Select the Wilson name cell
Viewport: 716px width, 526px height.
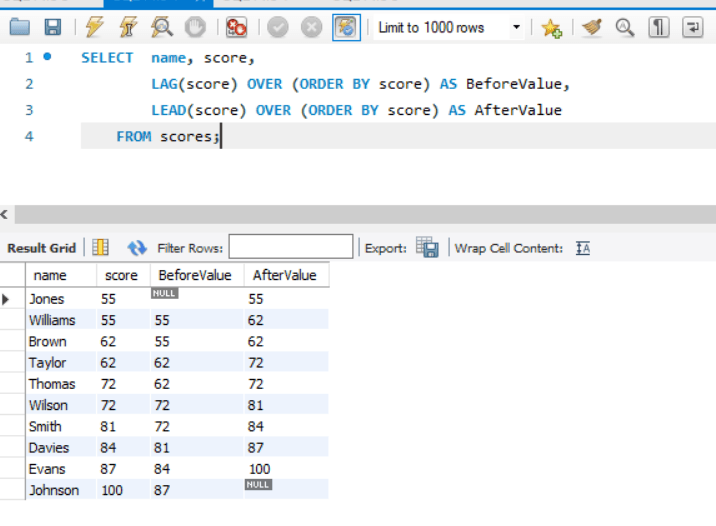(x=61, y=405)
